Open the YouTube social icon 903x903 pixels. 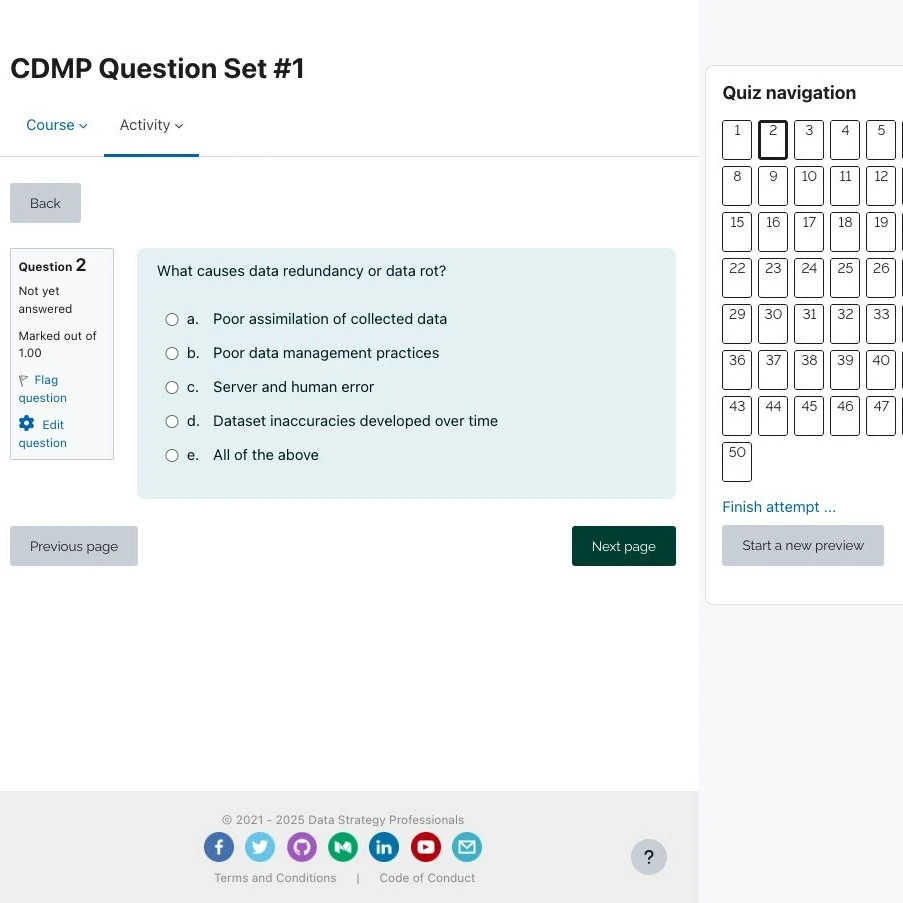point(426,847)
